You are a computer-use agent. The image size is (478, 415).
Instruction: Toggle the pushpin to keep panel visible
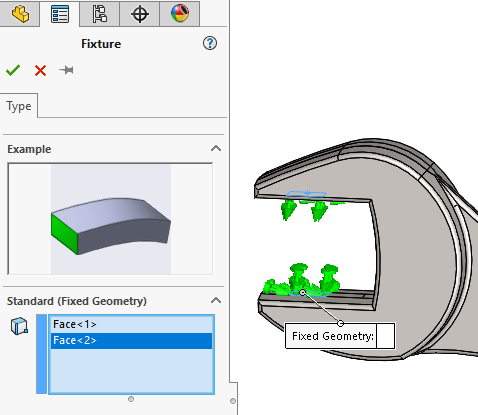click(66, 70)
